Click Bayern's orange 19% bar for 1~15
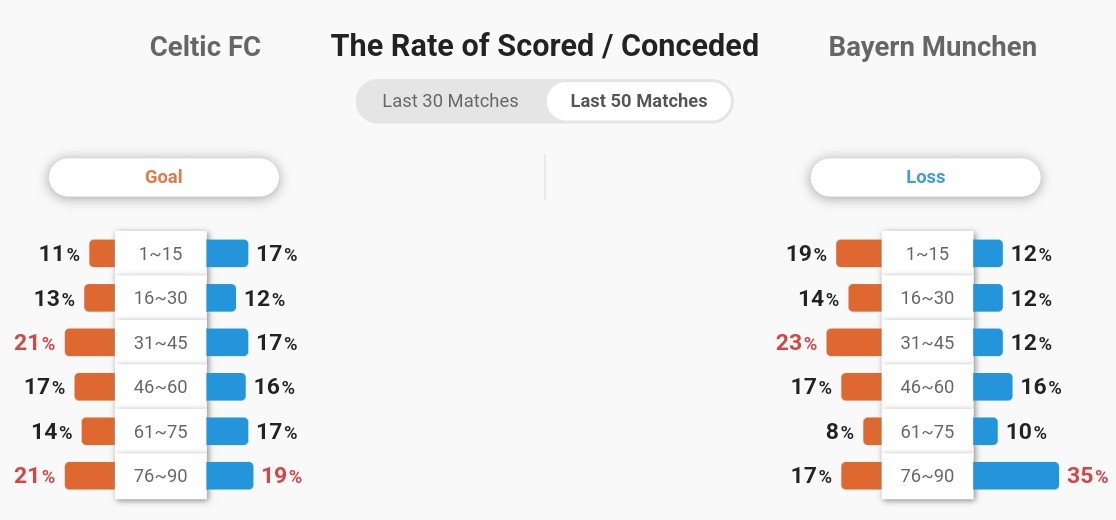The image size is (1116, 520). click(x=859, y=253)
